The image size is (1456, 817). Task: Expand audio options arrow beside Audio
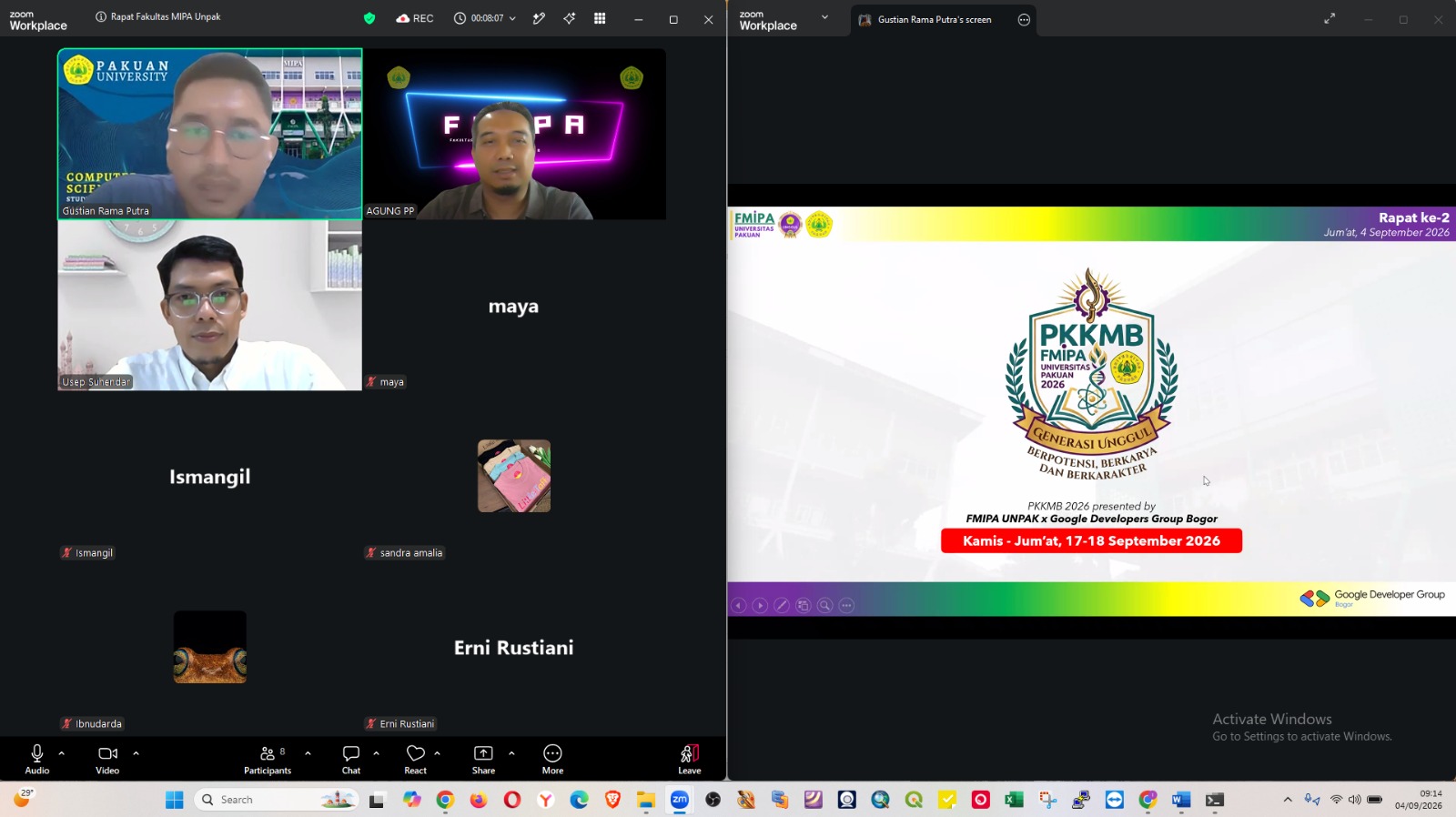(62, 753)
